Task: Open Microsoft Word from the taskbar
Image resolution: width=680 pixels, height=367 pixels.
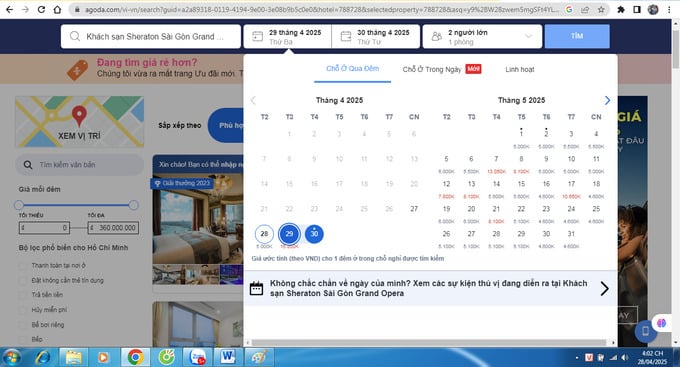Action: [x=228, y=357]
